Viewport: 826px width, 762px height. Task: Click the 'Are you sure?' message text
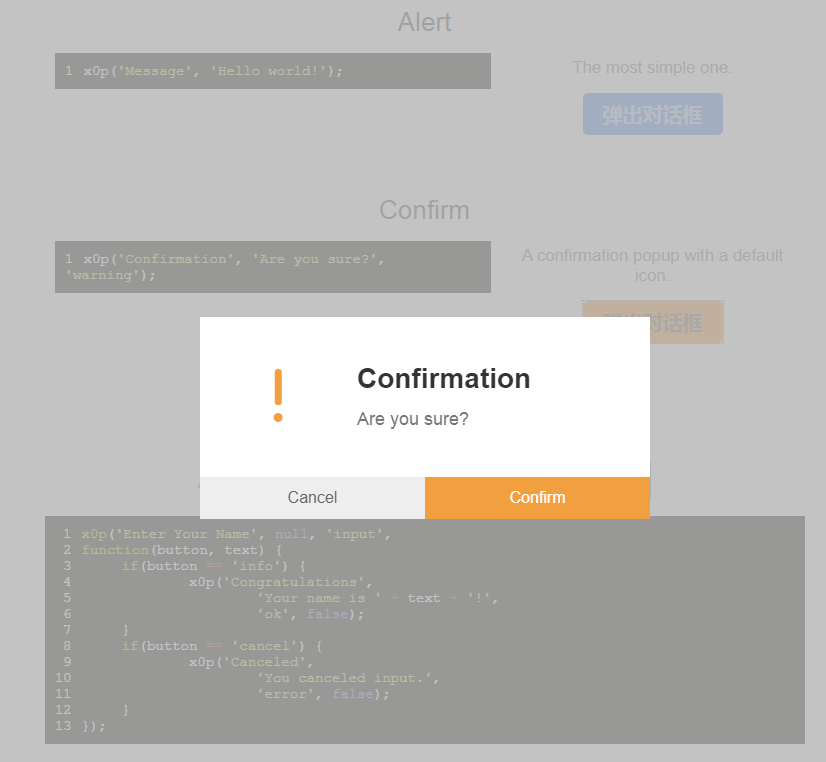point(412,419)
